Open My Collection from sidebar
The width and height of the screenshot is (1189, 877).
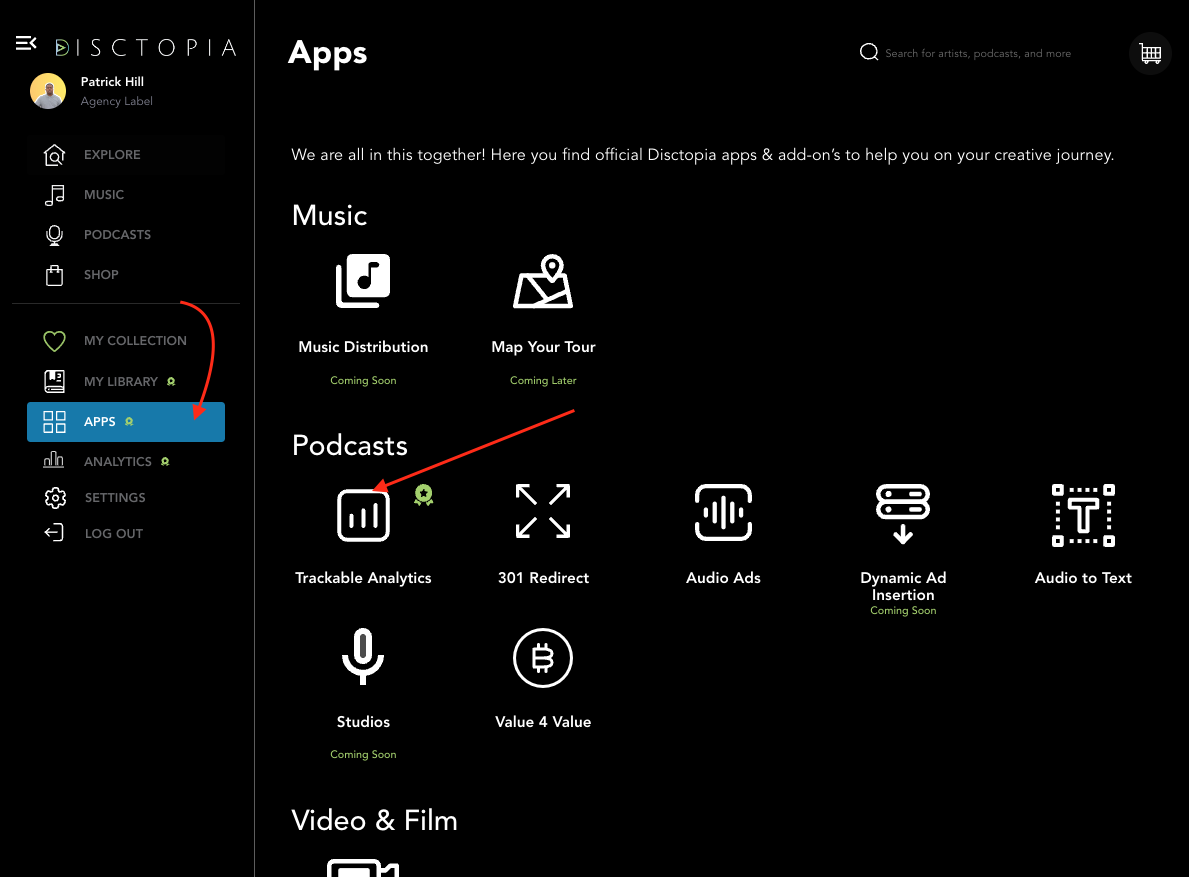[135, 341]
